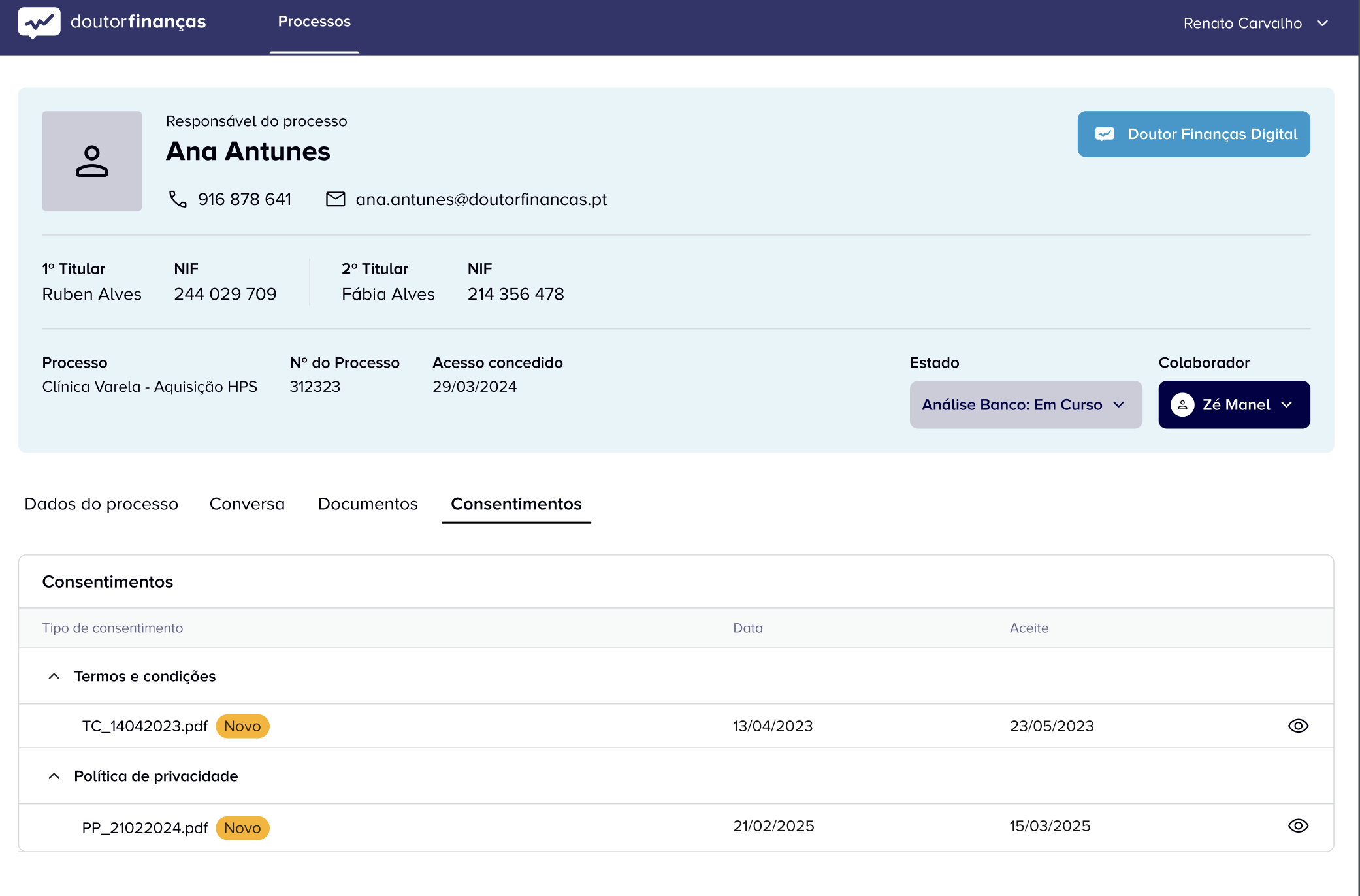View the PP_21022024.pdf consent via eye icon
Image resolution: width=1360 pixels, height=896 pixels.
click(1297, 826)
